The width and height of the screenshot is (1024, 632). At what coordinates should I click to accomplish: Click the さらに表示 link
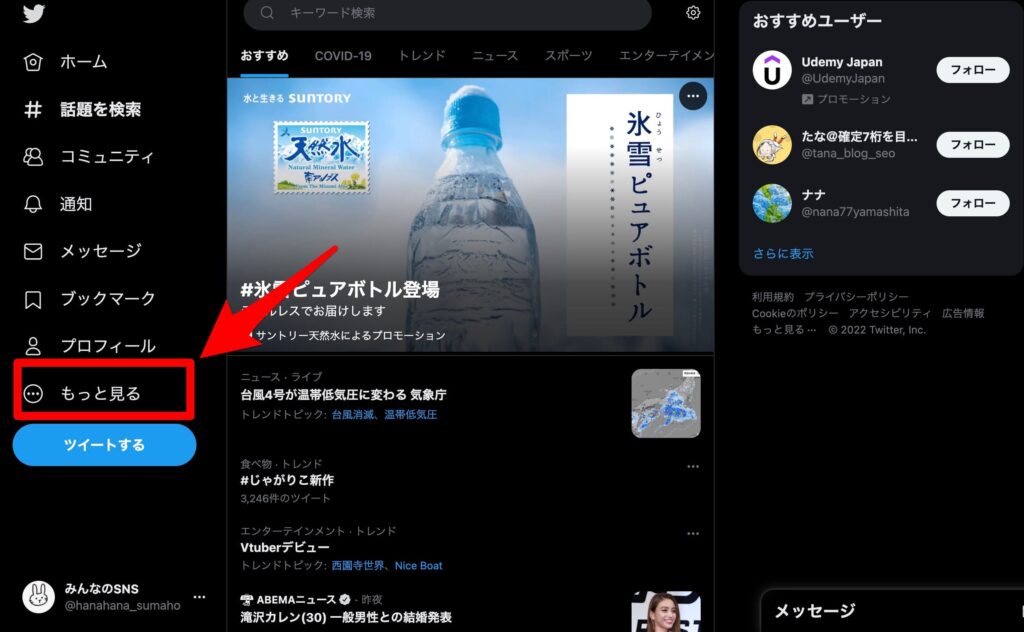point(783,253)
